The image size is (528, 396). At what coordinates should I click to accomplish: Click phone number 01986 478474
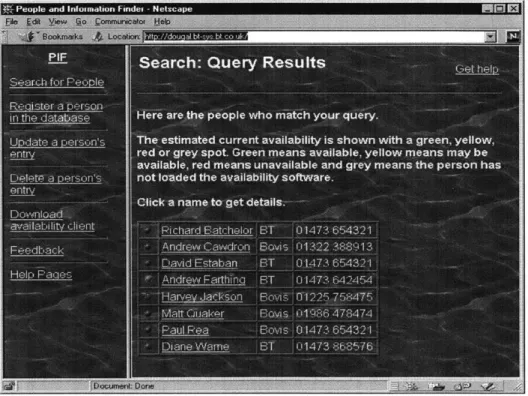tap(334, 314)
